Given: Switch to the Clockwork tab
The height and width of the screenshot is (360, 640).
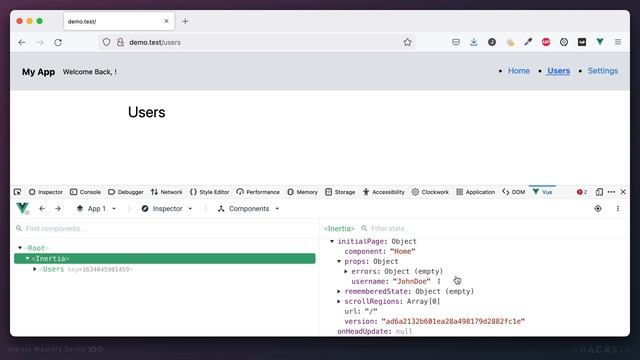Looking at the screenshot, I should (430, 192).
